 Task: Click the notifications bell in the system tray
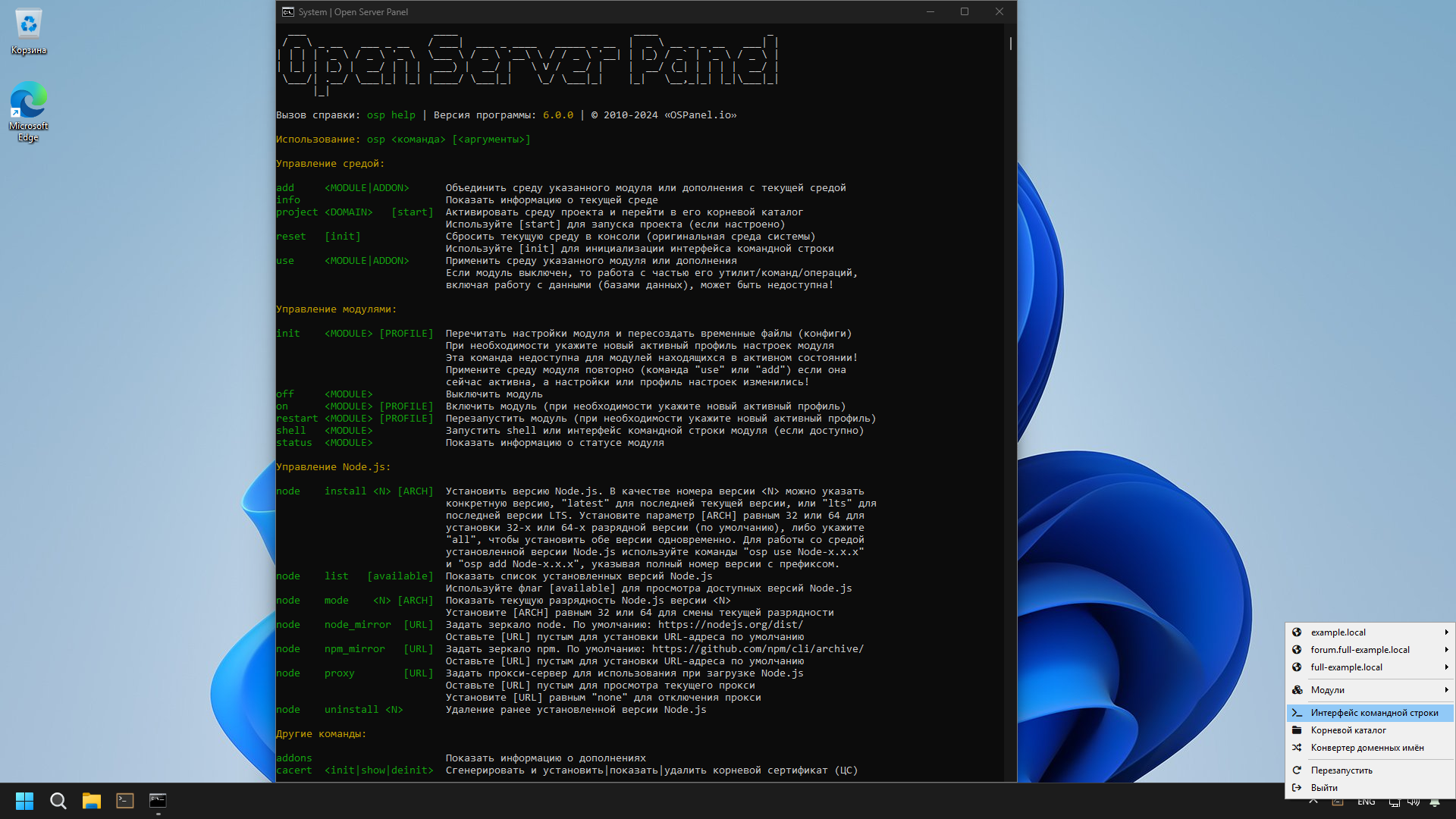click(1435, 802)
